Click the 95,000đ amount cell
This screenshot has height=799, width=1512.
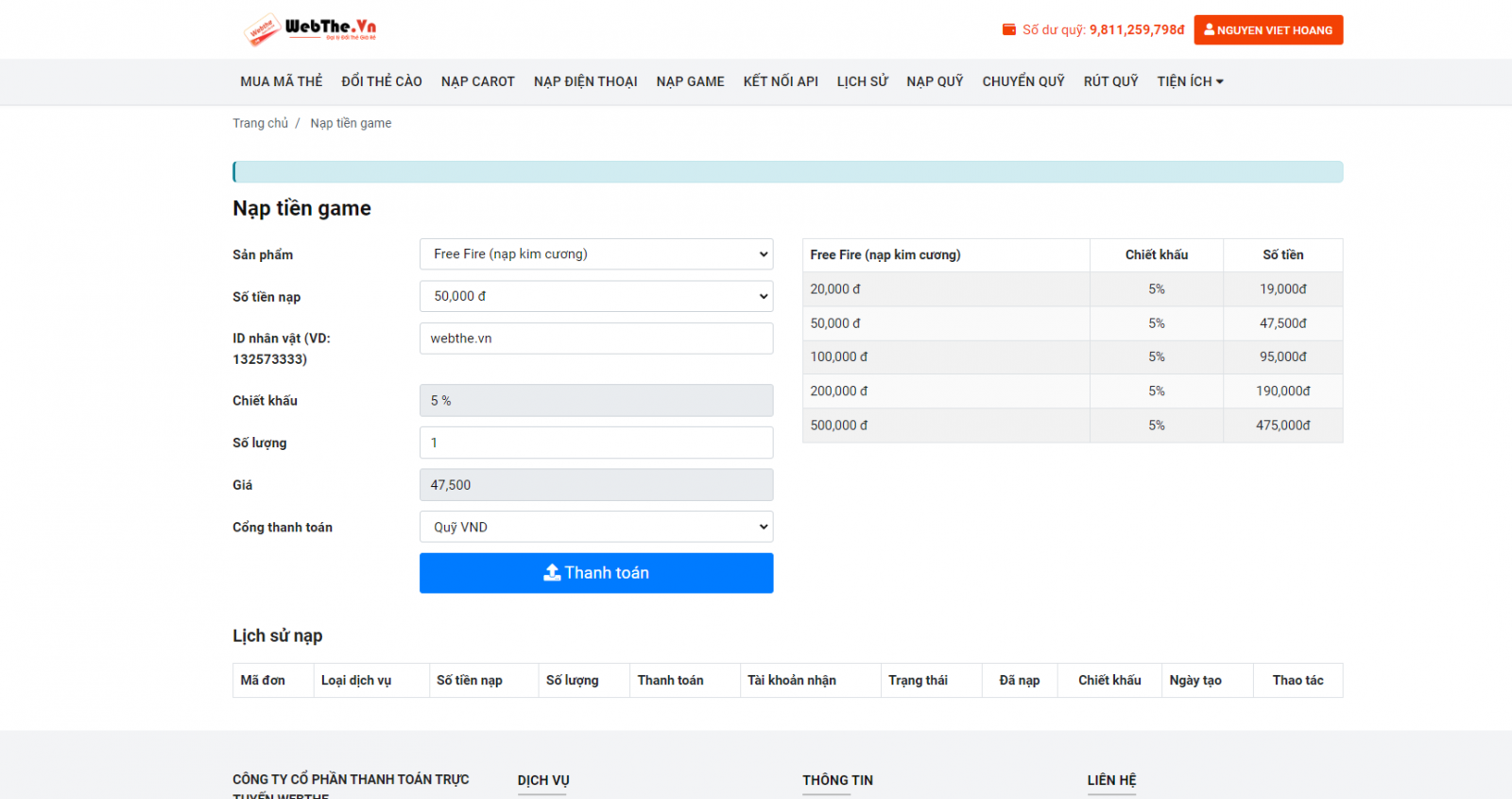[1282, 357]
